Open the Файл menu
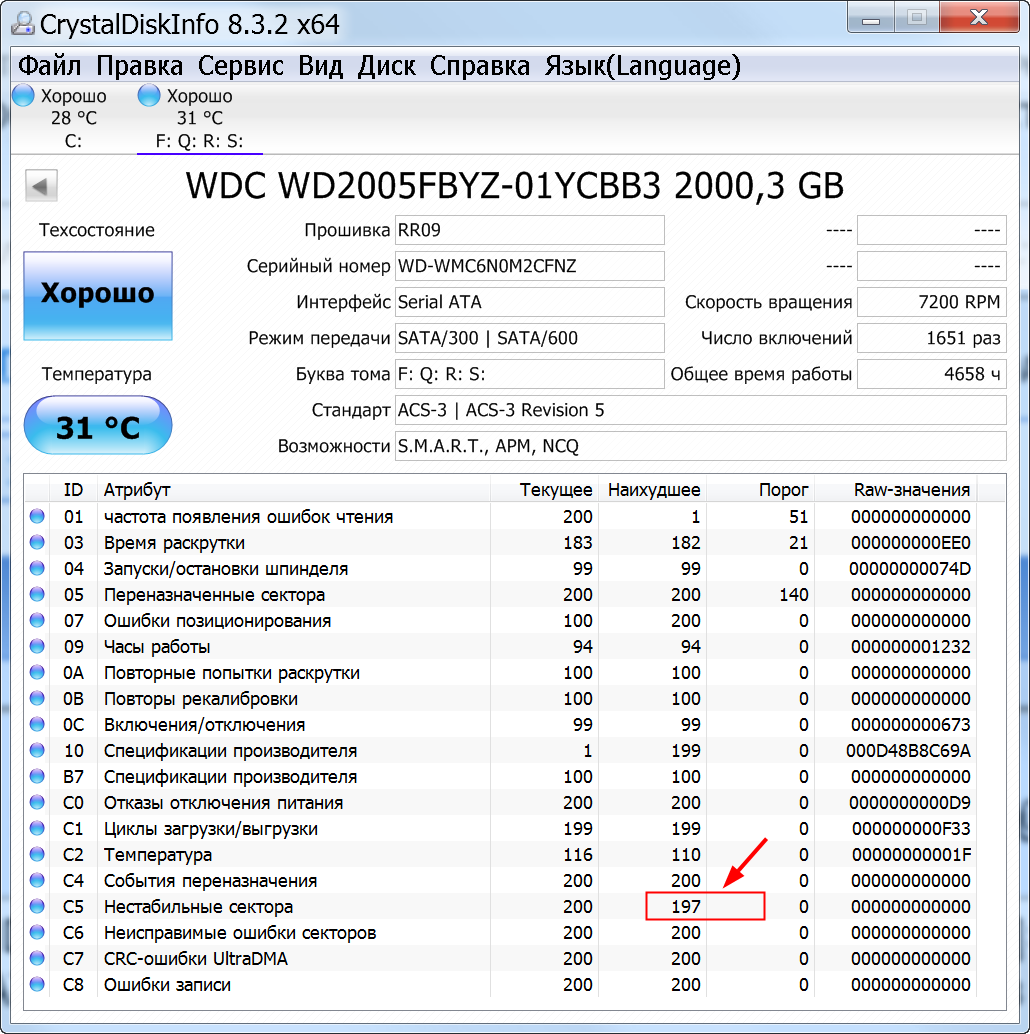This screenshot has width=1030, height=1034. [x=49, y=66]
